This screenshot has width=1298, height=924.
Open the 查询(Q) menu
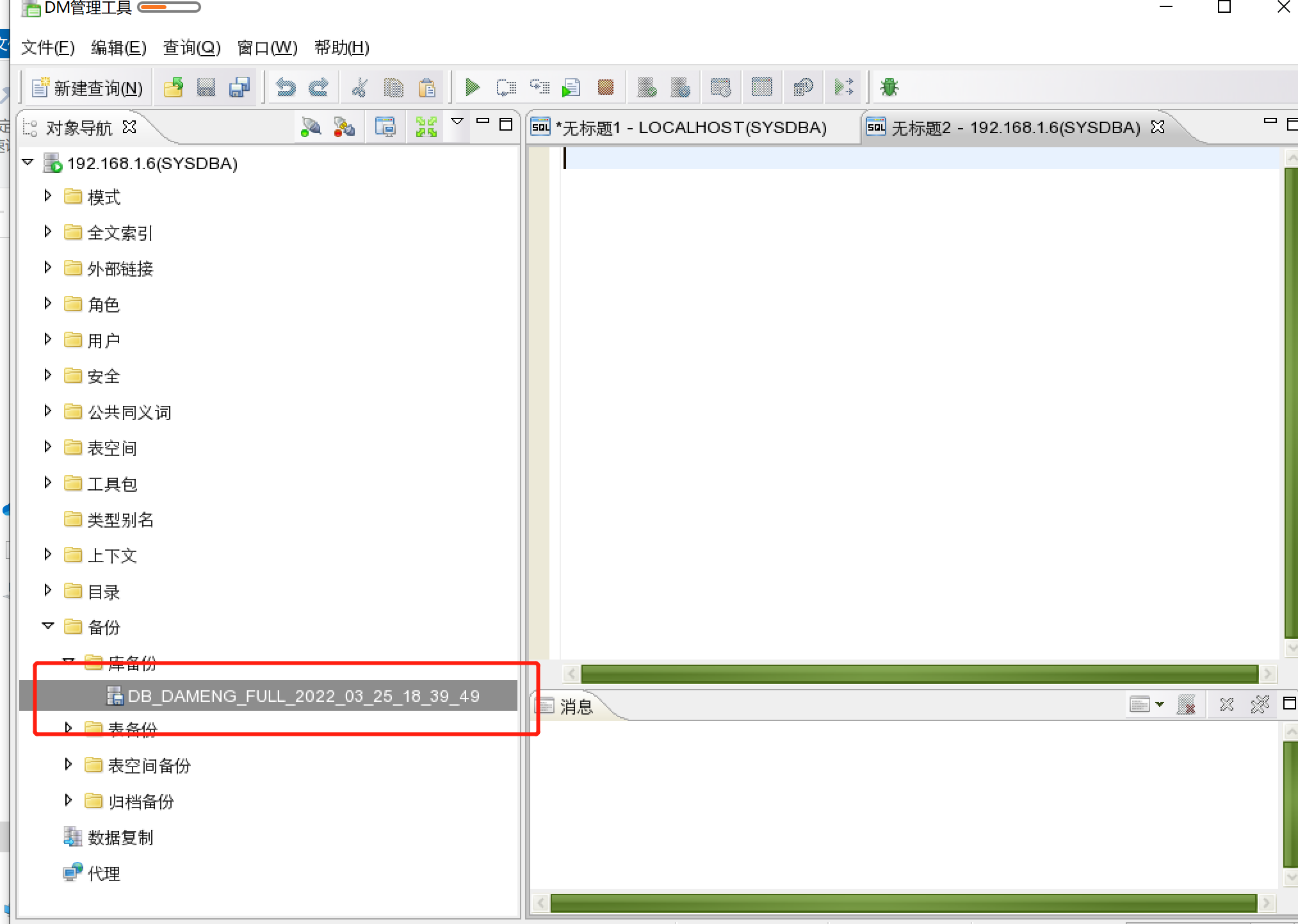(191, 47)
